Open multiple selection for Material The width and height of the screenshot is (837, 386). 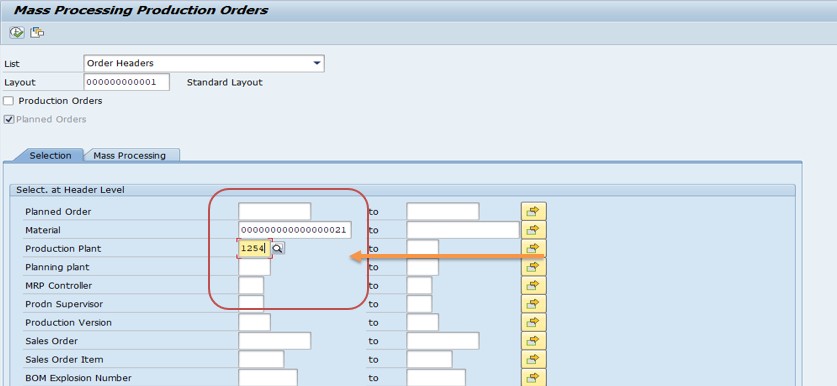533,230
